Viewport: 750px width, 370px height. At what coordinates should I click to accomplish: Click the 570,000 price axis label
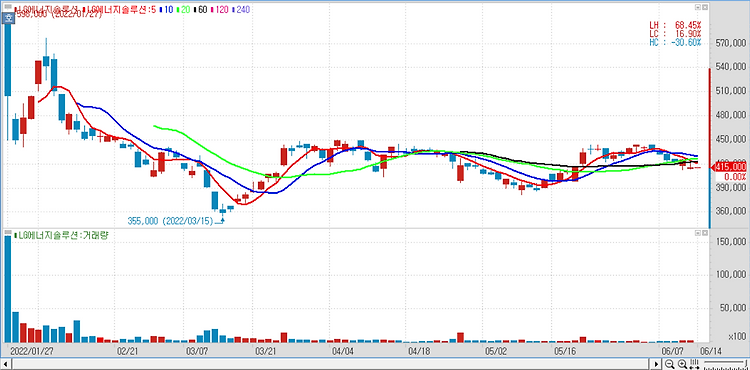pyautogui.click(x=731, y=44)
